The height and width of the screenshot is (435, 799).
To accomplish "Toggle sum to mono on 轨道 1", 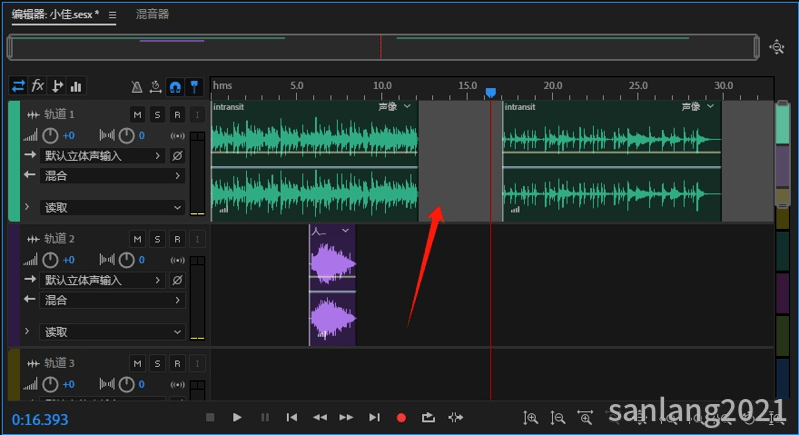I will (x=177, y=135).
